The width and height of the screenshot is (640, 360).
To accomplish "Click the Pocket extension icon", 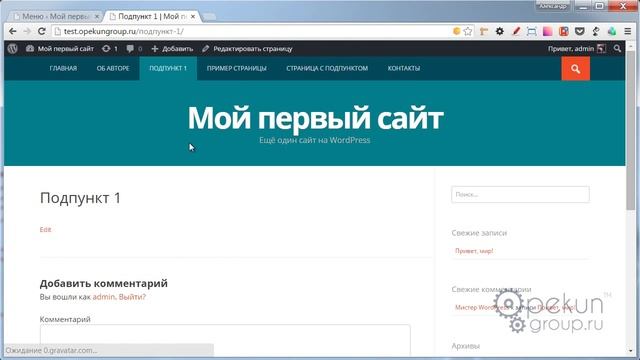I will [580, 31].
